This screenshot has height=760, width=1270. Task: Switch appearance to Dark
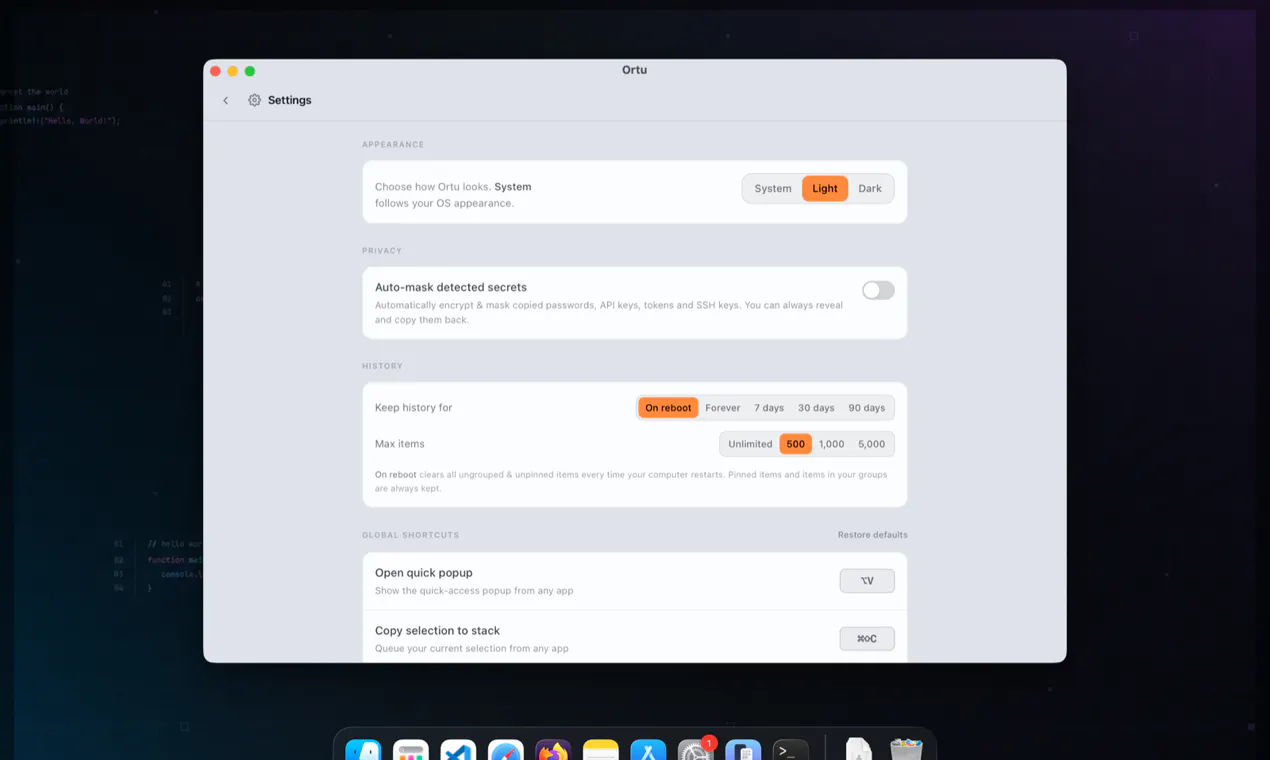[x=870, y=189]
